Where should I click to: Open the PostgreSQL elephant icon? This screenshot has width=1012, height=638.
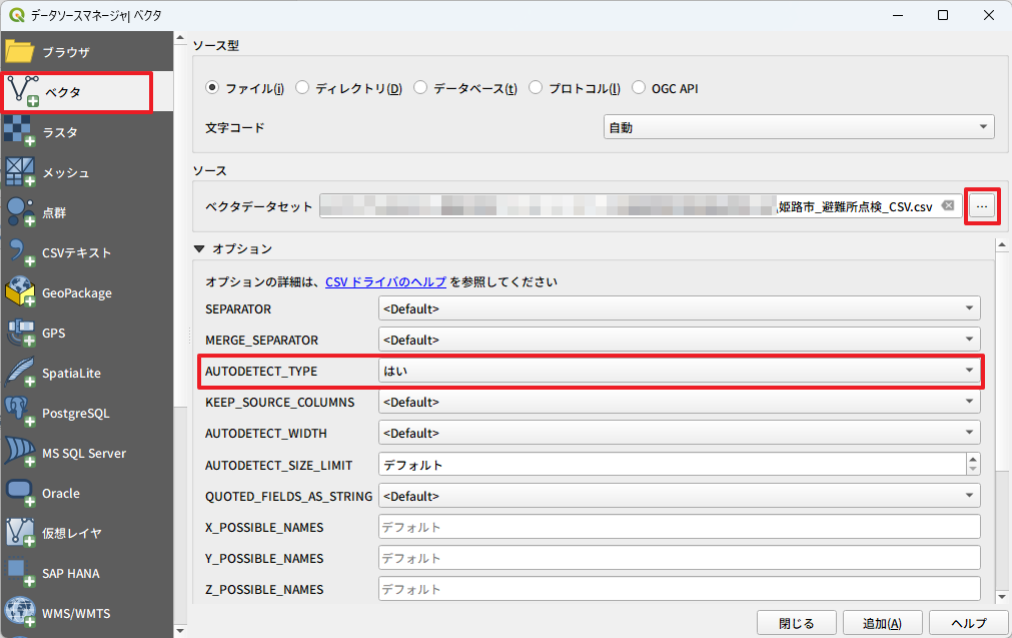20,413
